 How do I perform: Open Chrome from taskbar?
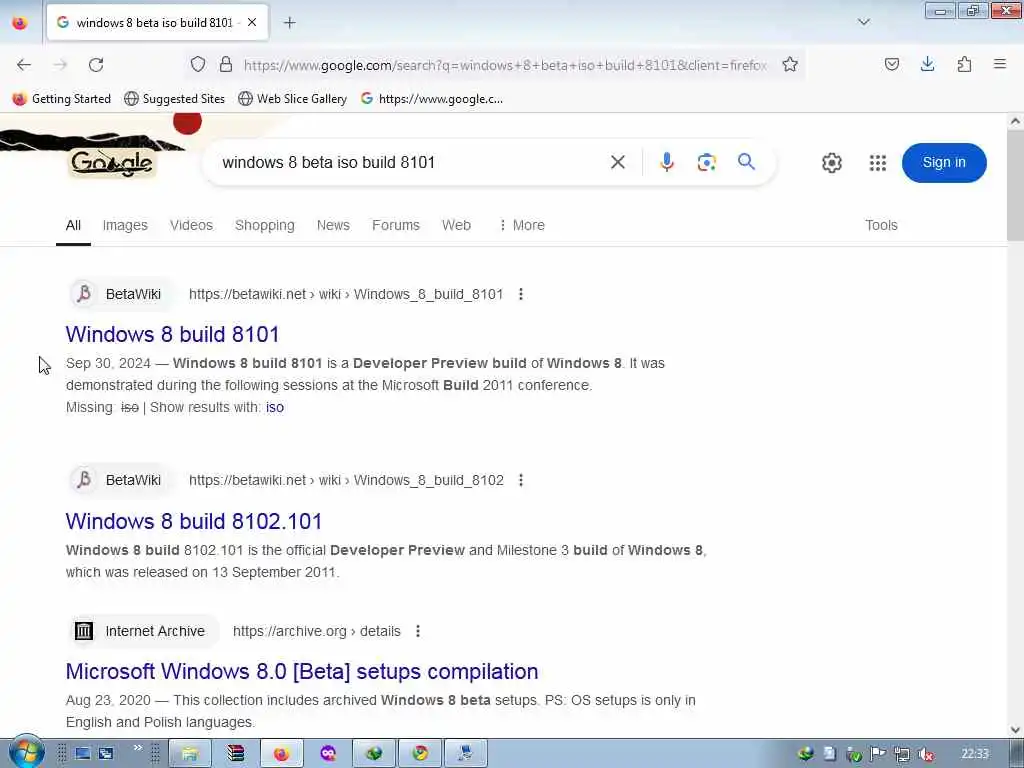pyautogui.click(x=420, y=754)
